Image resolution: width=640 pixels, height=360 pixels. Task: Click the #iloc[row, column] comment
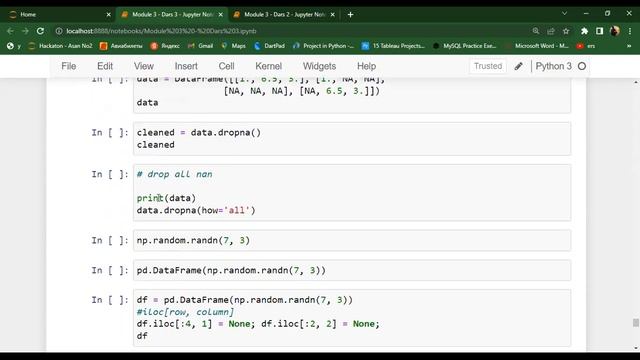coord(185,312)
